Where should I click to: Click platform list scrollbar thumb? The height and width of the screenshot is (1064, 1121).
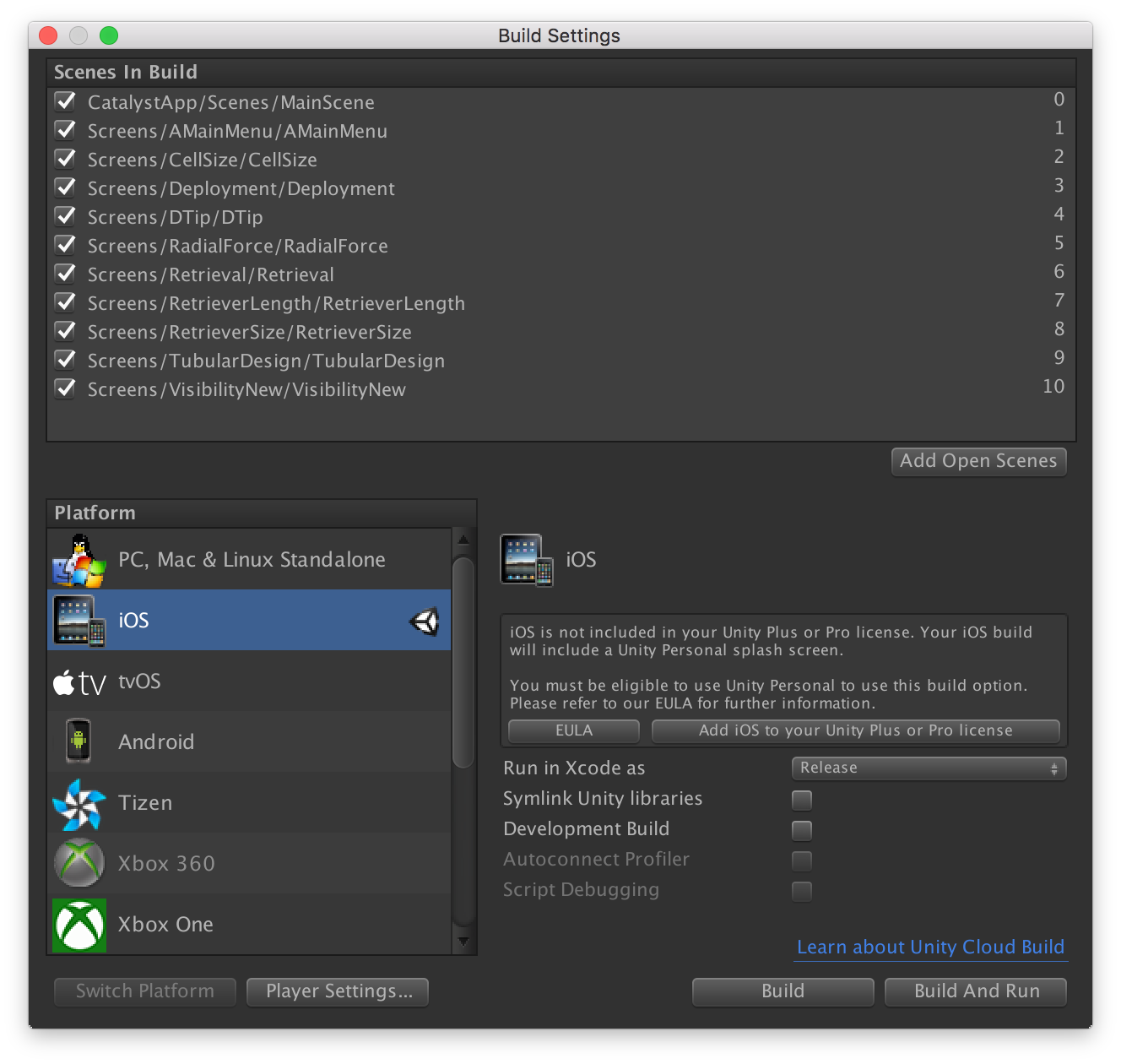[463, 662]
